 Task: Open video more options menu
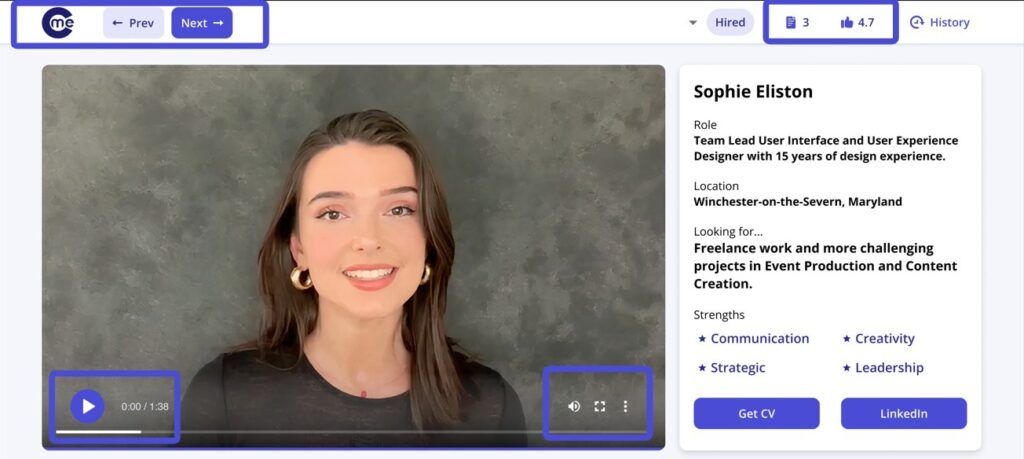tap(625, 406)
